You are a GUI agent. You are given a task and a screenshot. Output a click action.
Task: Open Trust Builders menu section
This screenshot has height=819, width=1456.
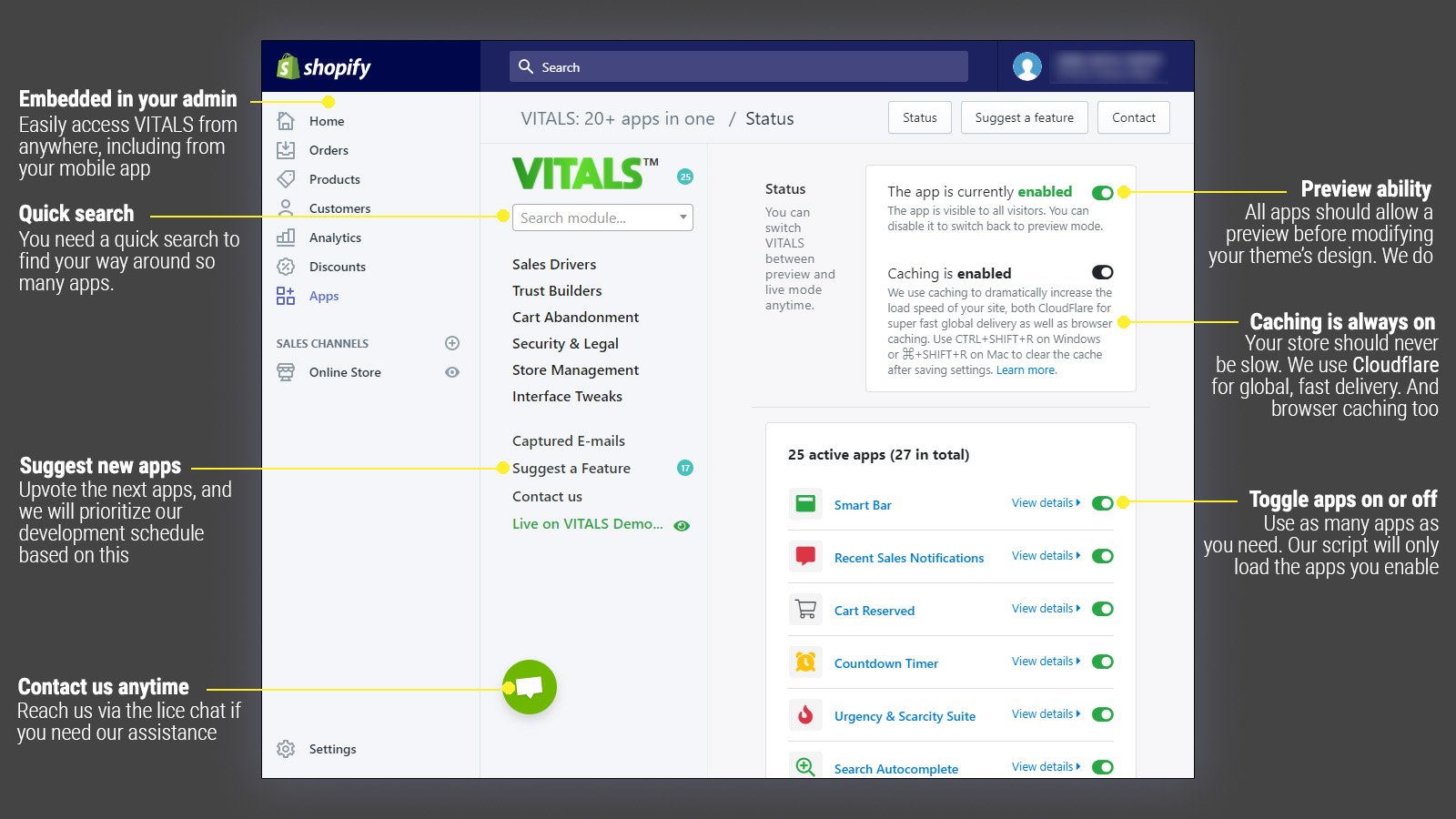coord(557,290)
